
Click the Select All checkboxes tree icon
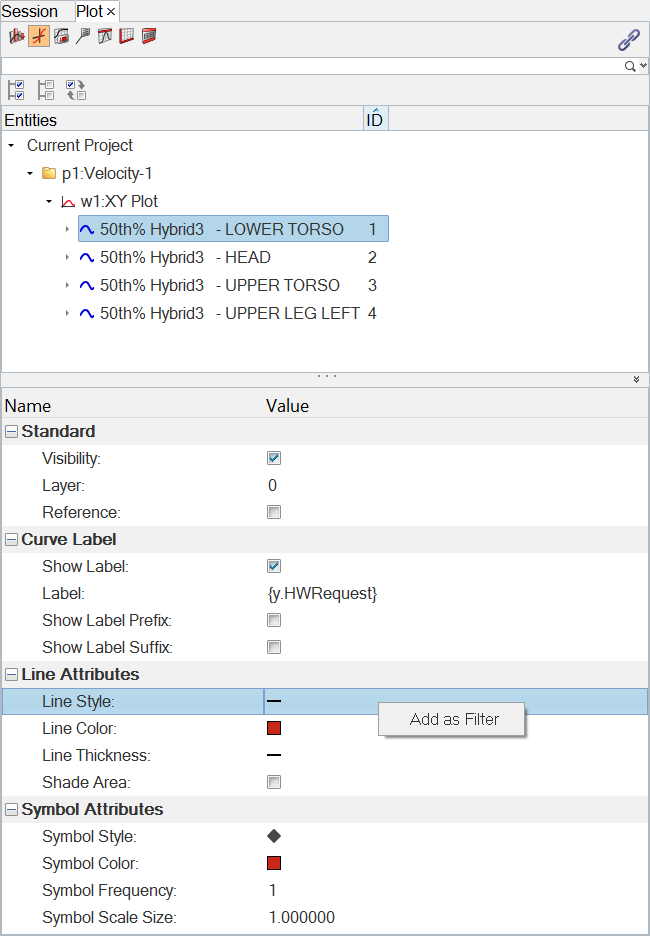(16, 90)
